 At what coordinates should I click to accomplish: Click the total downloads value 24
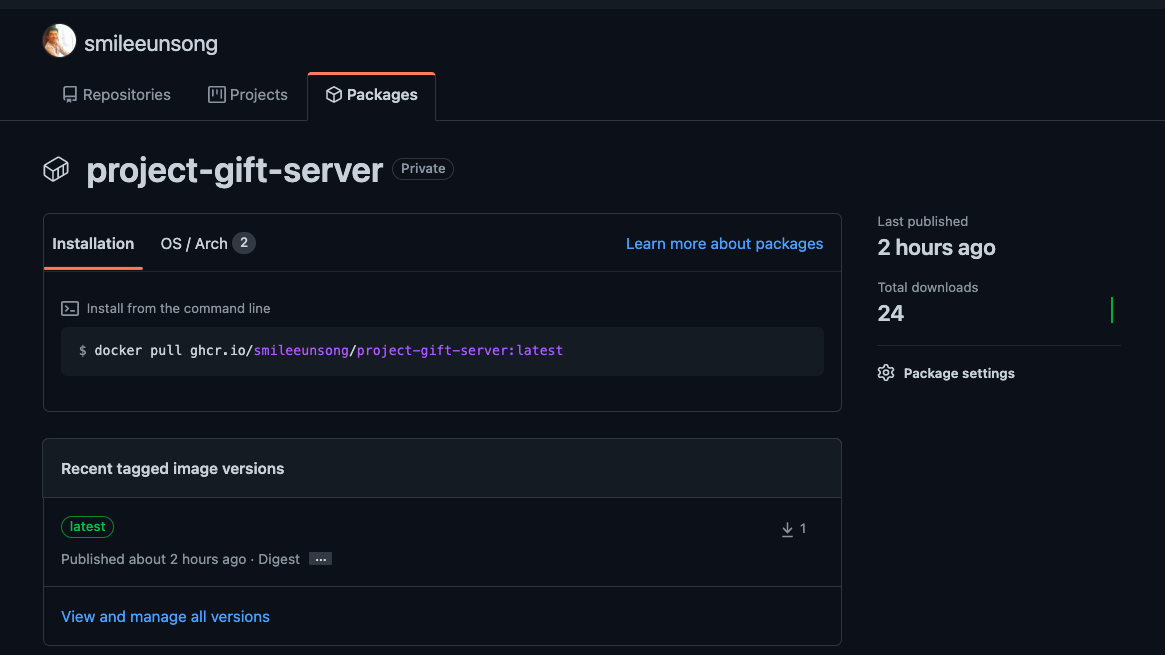pos(891,313)
